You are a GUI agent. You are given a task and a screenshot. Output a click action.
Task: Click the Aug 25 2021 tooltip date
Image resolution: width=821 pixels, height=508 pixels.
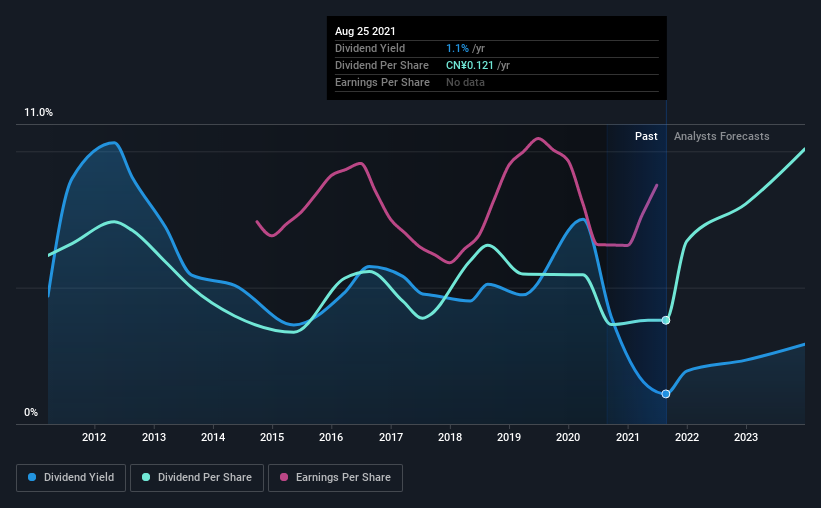(365, 31)
